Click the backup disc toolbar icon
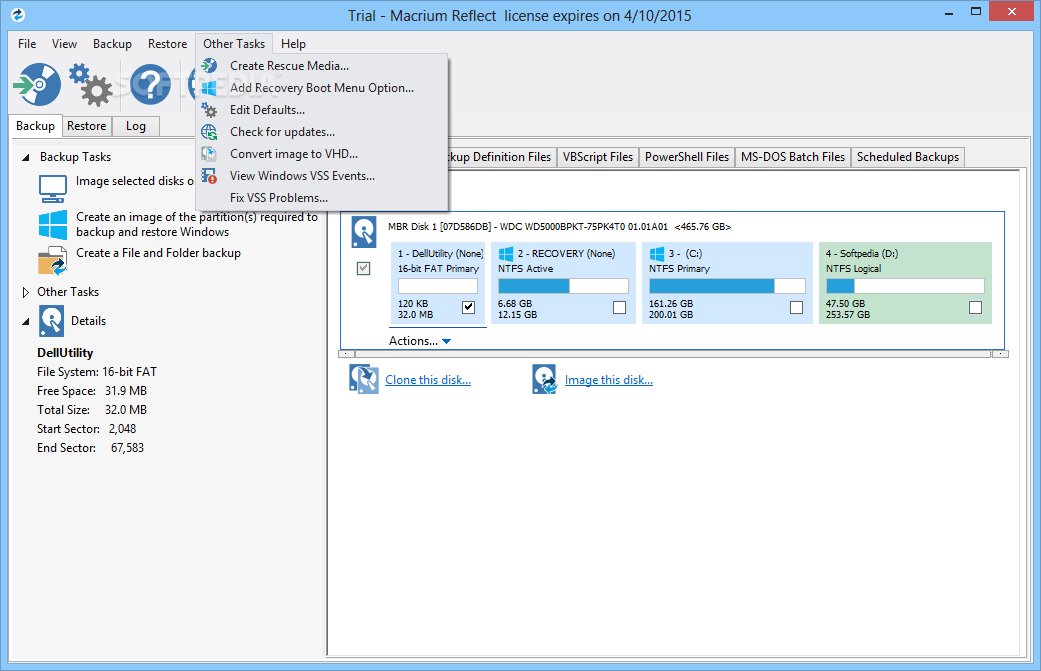1041x671 pixels. (37, 84)
